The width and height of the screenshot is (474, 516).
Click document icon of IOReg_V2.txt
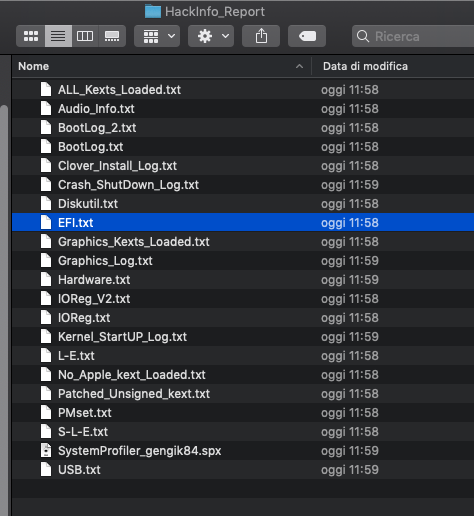point(46,298)
